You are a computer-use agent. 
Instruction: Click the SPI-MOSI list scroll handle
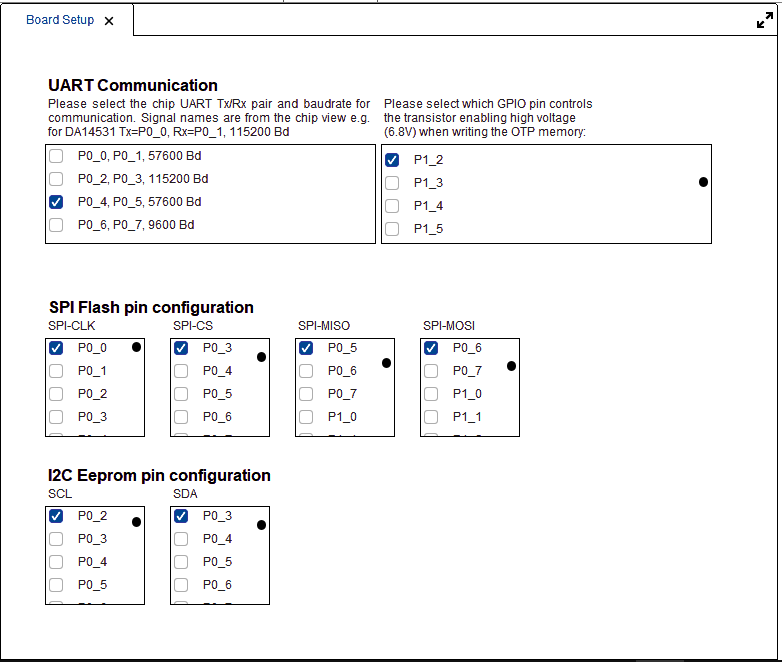coord(511,366)
